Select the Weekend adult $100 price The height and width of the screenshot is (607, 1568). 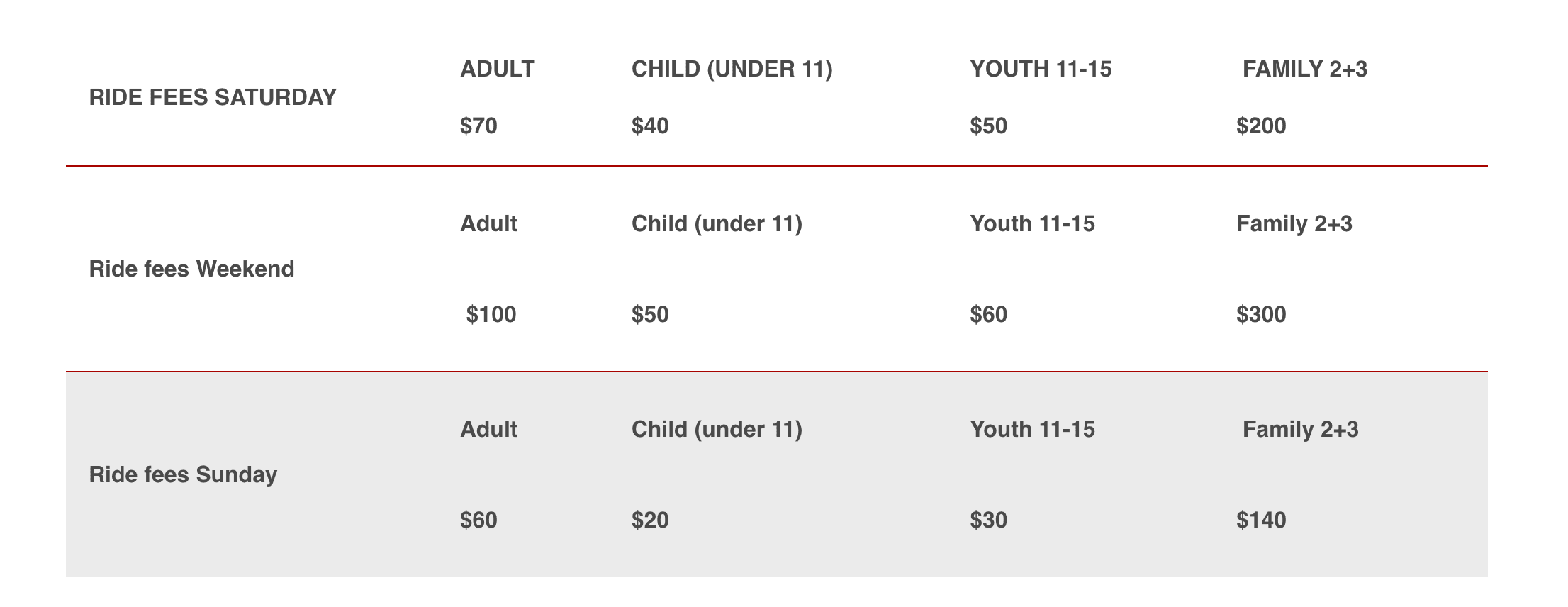coord(491,314)
